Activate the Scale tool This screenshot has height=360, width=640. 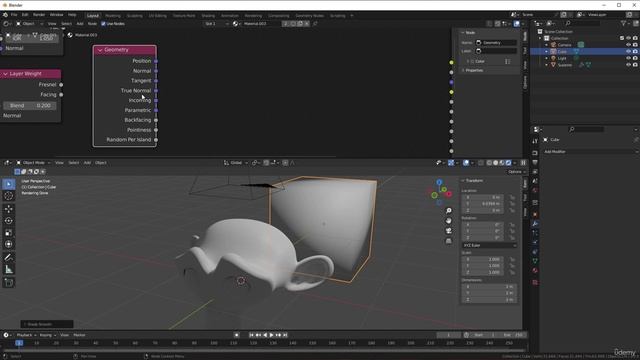coord(8,233)
